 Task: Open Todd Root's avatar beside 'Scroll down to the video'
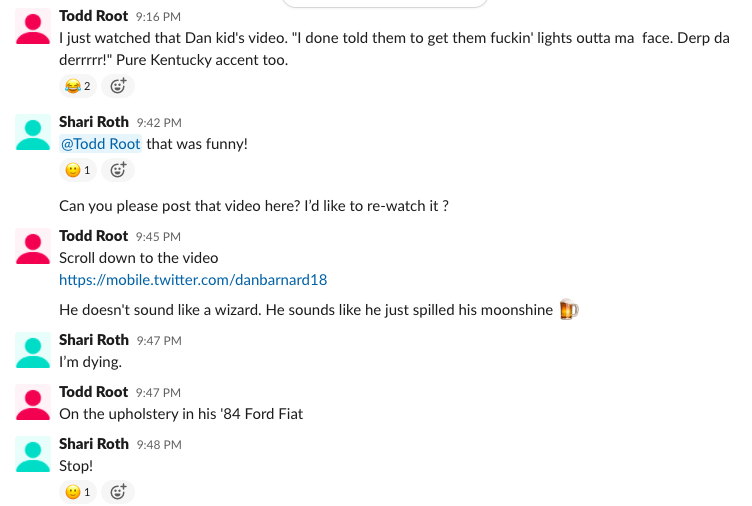click(x=33, y=246)
